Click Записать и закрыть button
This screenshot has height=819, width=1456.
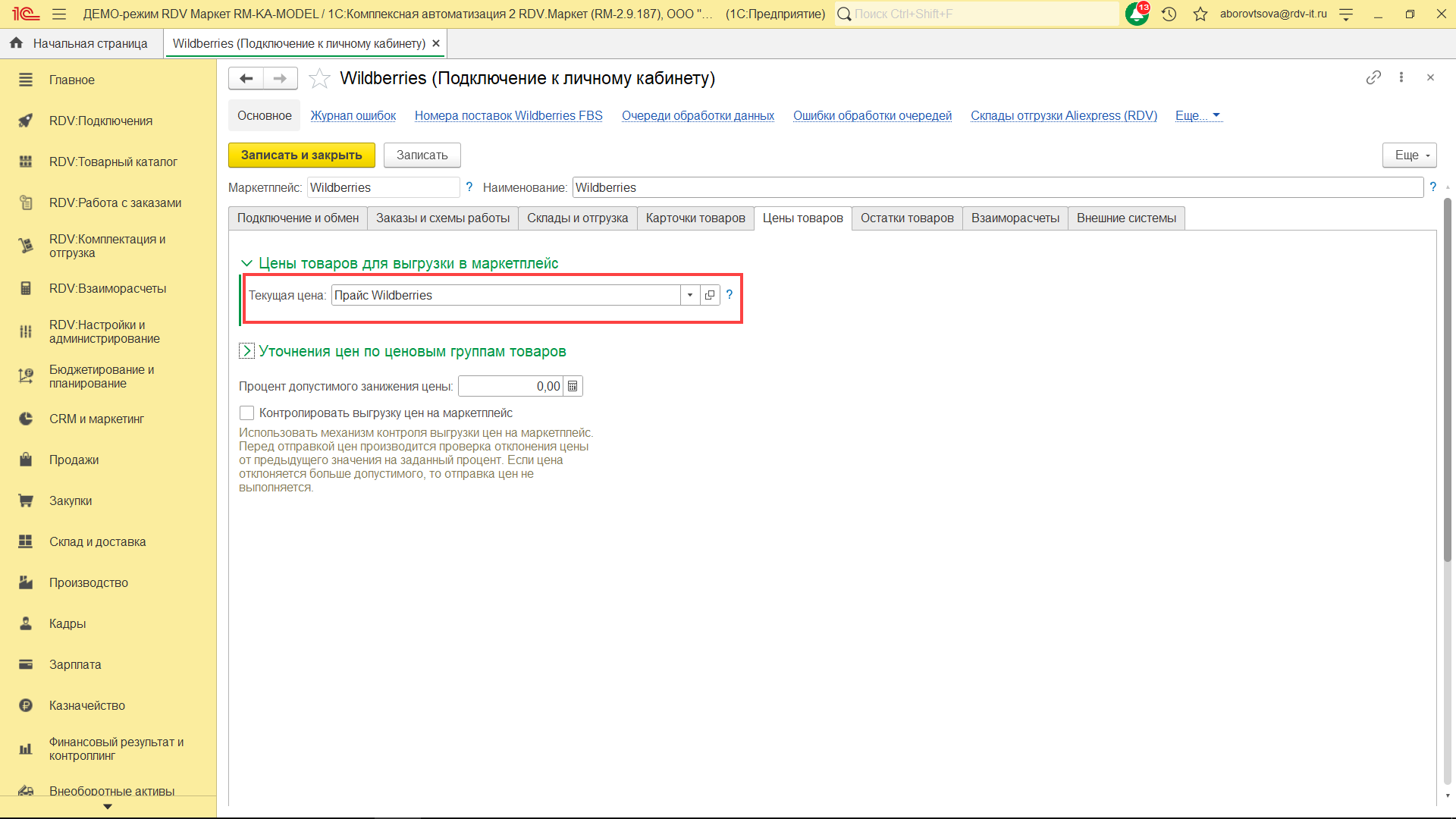301,155
